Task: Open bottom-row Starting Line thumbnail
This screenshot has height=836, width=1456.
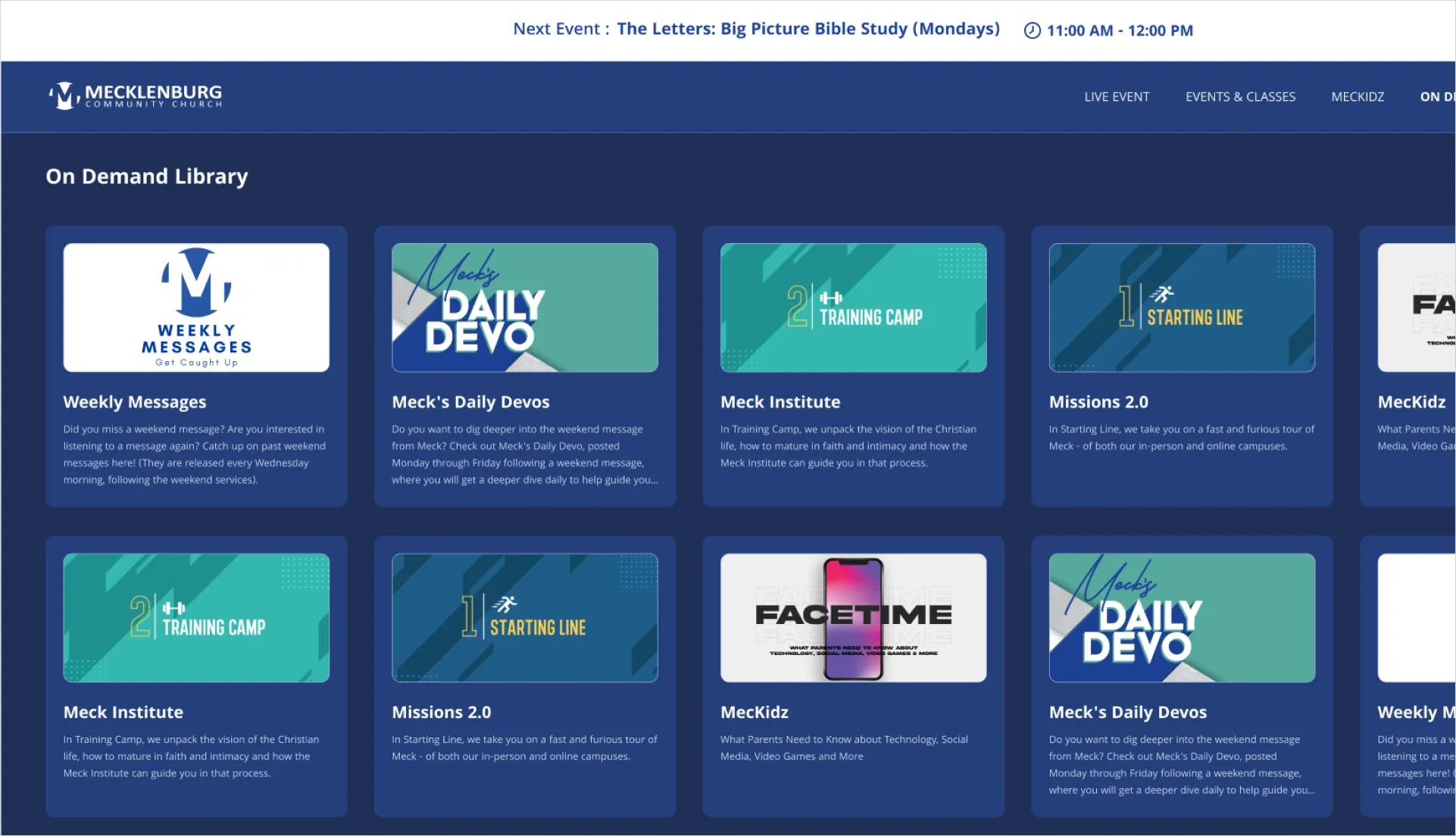Action: click(524, 618)
